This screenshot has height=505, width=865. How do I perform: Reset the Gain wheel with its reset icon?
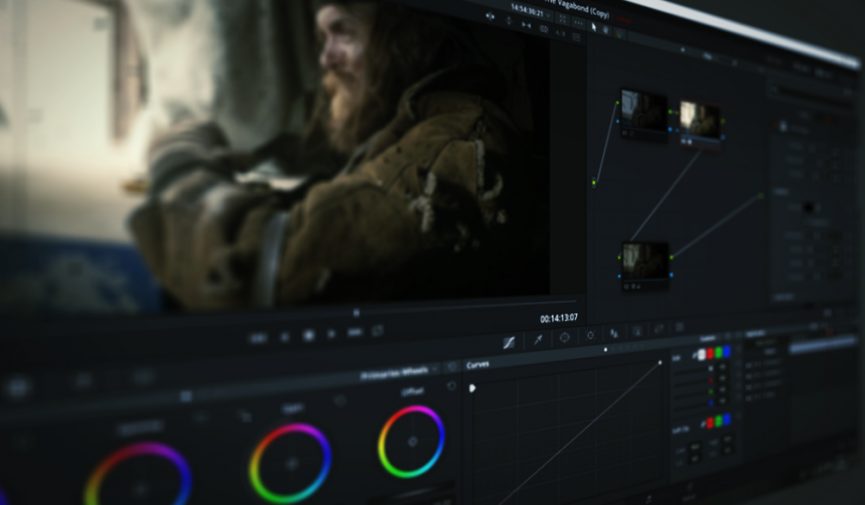340,401
